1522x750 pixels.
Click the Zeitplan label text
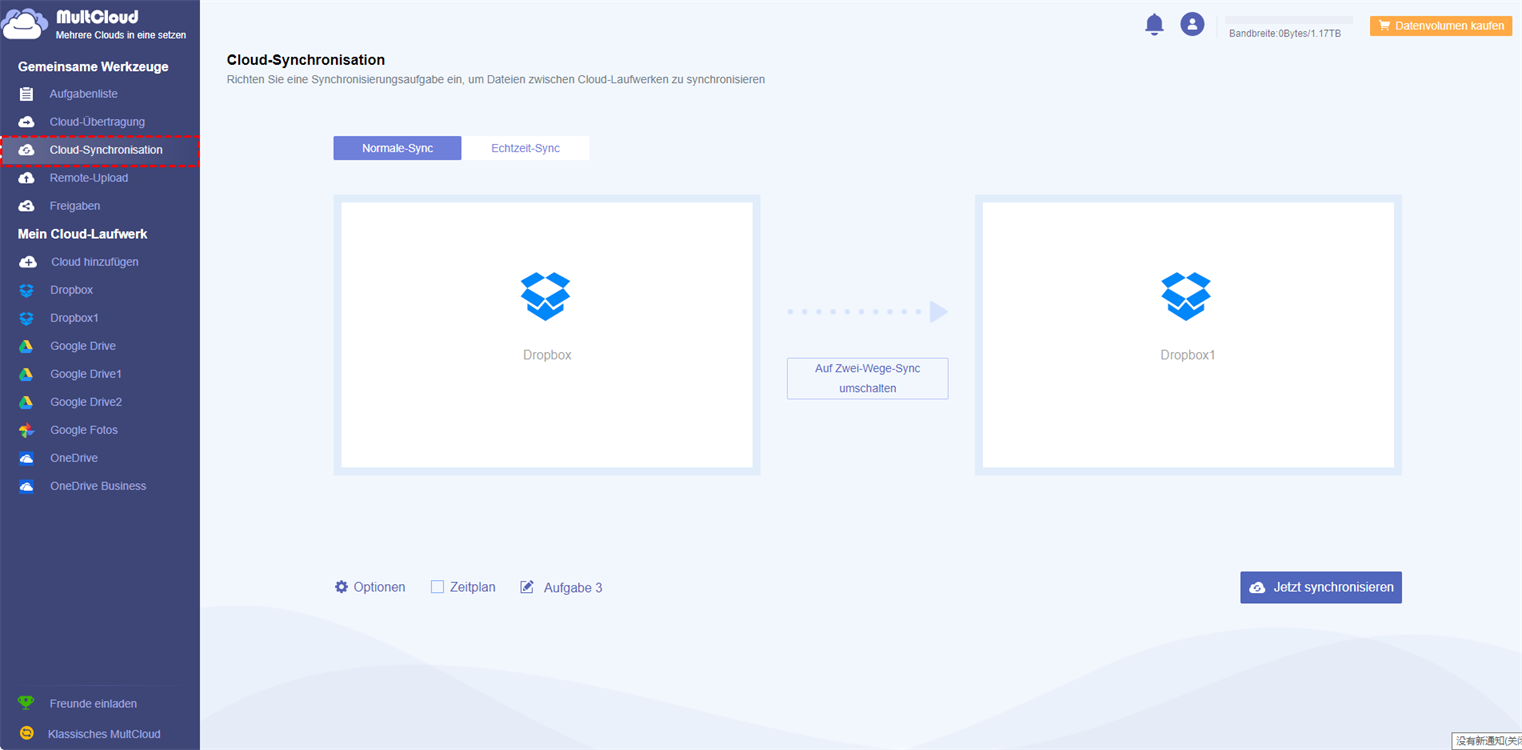473,587
